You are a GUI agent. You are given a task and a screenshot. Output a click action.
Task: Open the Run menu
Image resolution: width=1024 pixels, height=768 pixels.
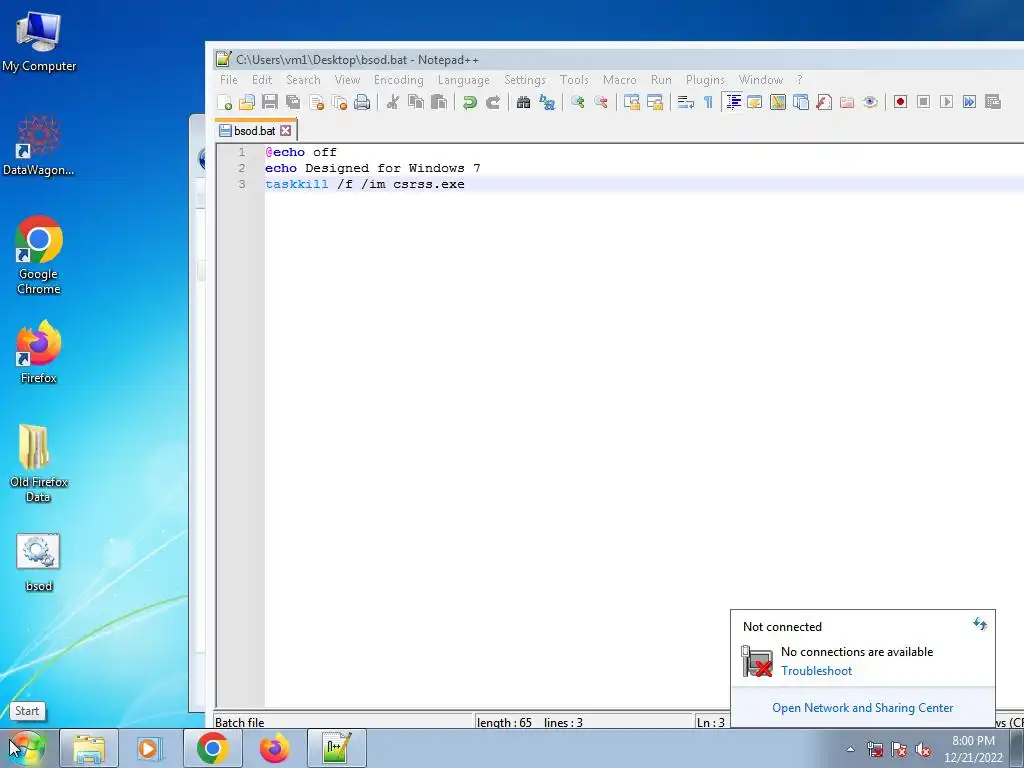pos(661,80)
